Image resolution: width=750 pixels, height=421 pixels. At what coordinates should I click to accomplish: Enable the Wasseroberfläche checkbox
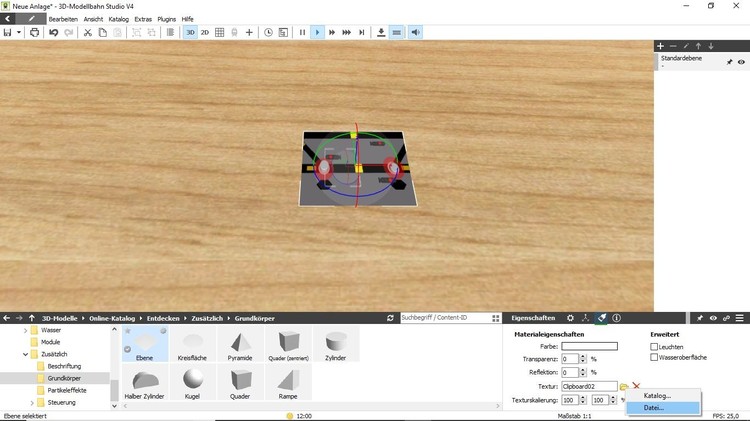(654, 357)
